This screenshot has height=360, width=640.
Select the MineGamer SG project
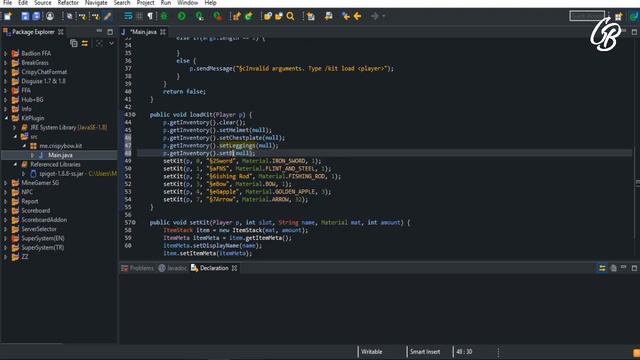[40, 183]
